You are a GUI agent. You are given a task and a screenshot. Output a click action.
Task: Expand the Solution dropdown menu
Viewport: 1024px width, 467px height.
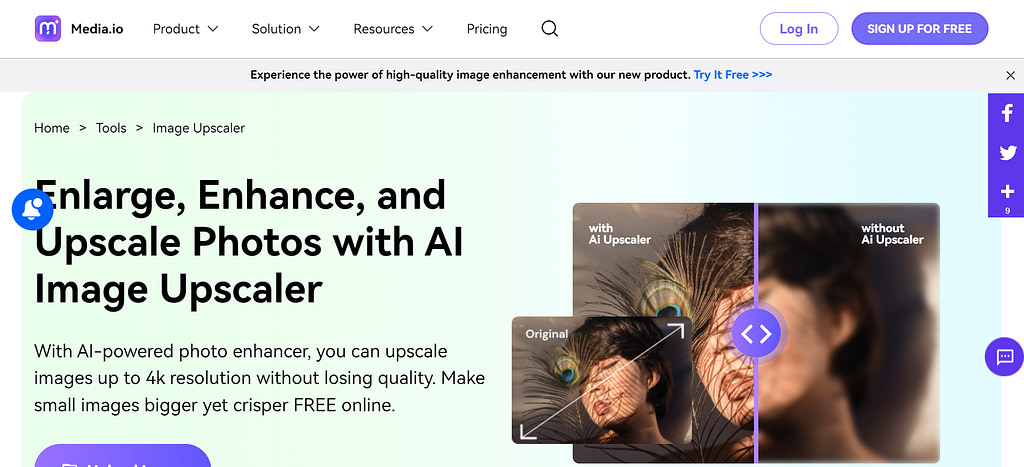pos(285,29)
